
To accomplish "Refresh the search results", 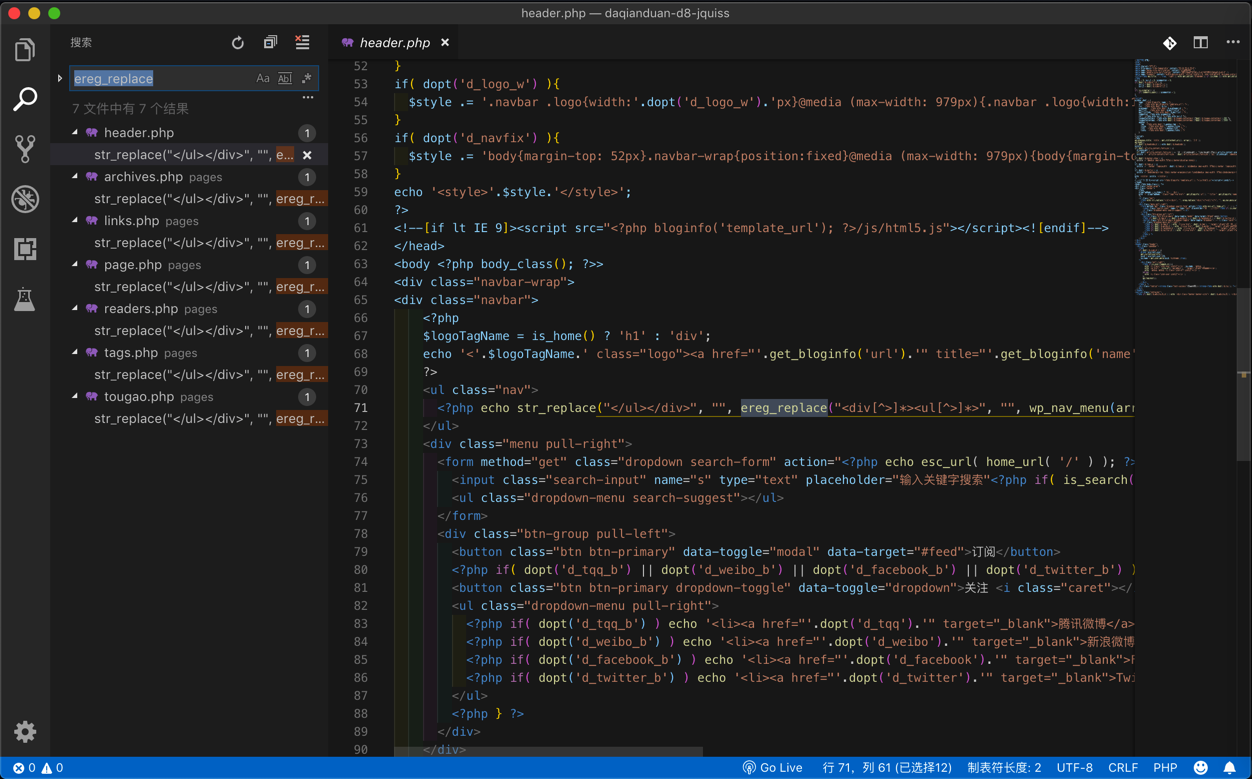I will 238,43.
